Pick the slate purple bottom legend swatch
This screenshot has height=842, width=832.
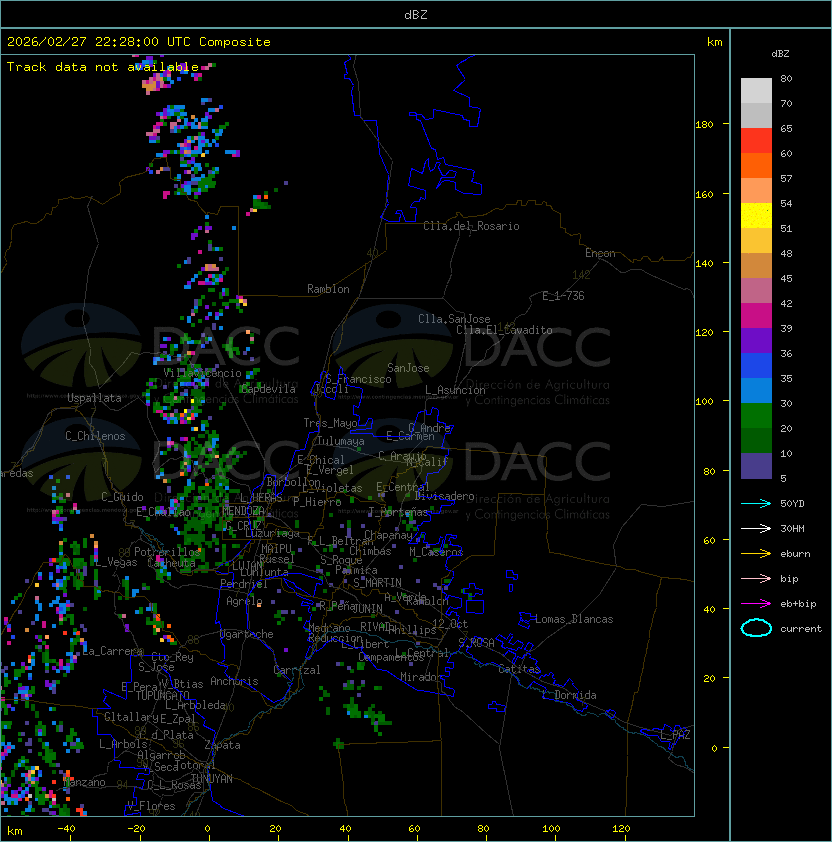pyautogui.click(x=756, y=466)
